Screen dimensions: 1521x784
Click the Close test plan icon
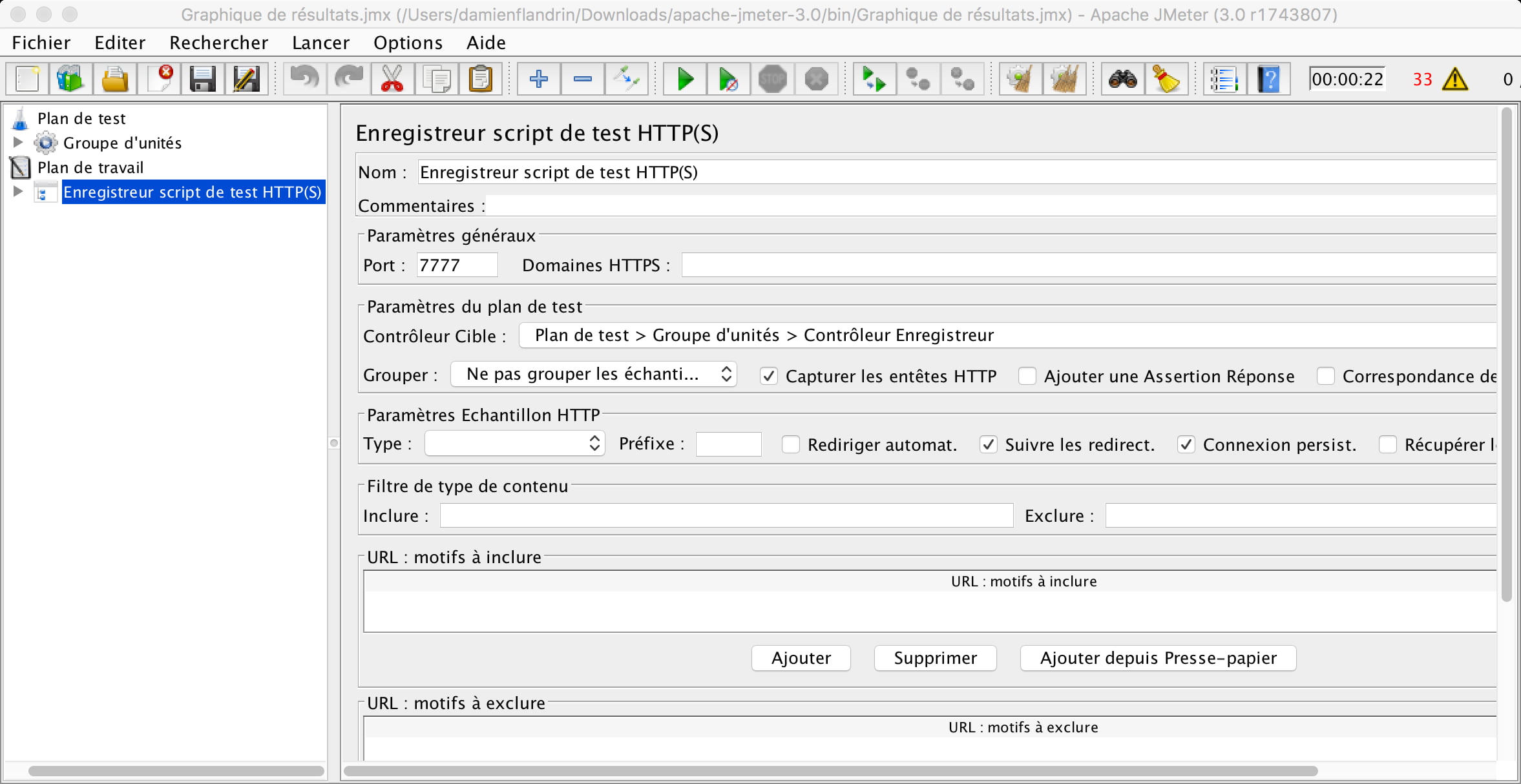(x=159, y=79)
